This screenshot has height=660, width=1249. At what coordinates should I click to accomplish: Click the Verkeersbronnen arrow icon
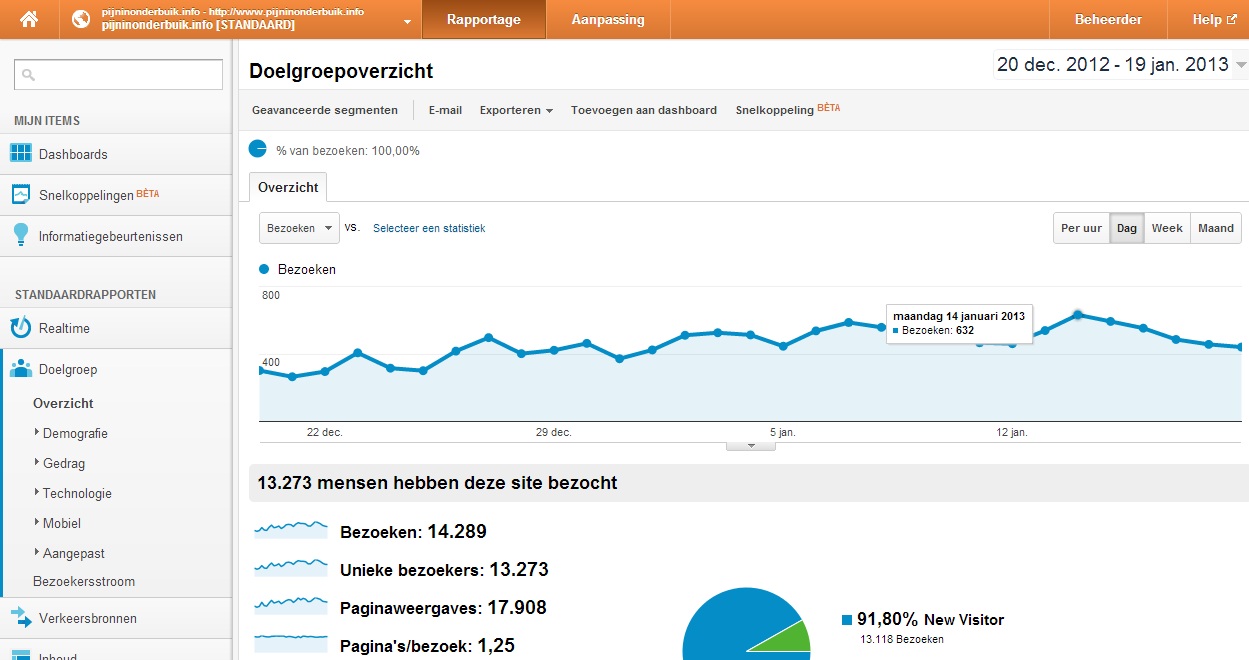tap(21, 617)
